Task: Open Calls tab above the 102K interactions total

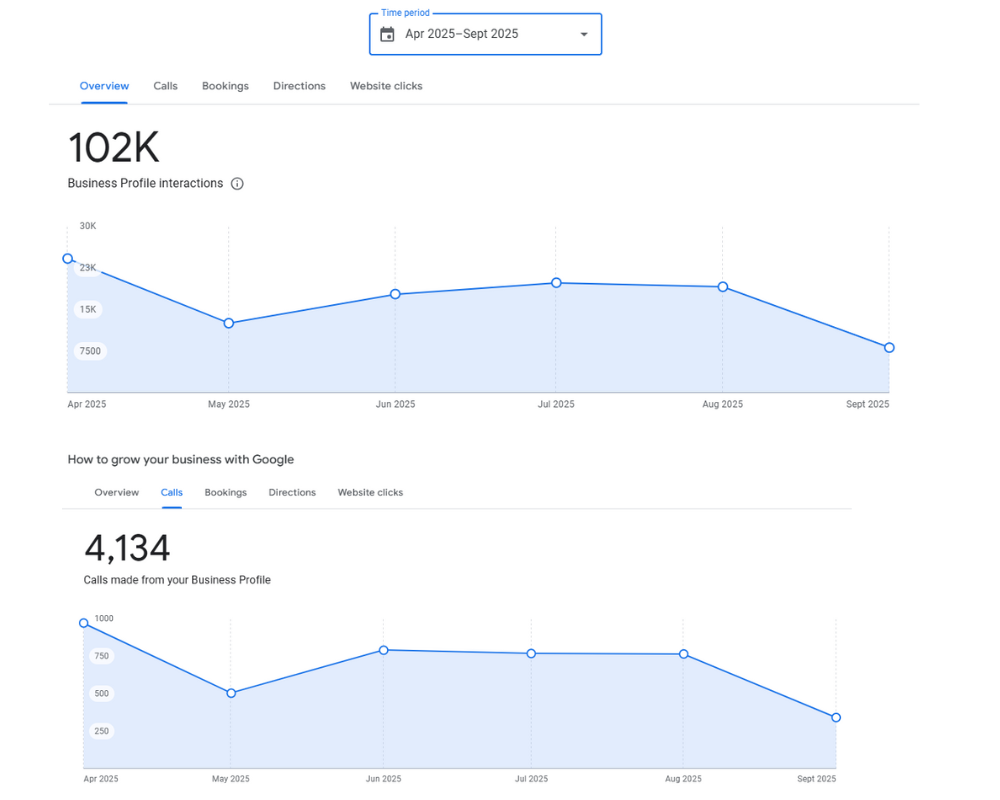Action: pyautogui.click(x=165, y=86)
